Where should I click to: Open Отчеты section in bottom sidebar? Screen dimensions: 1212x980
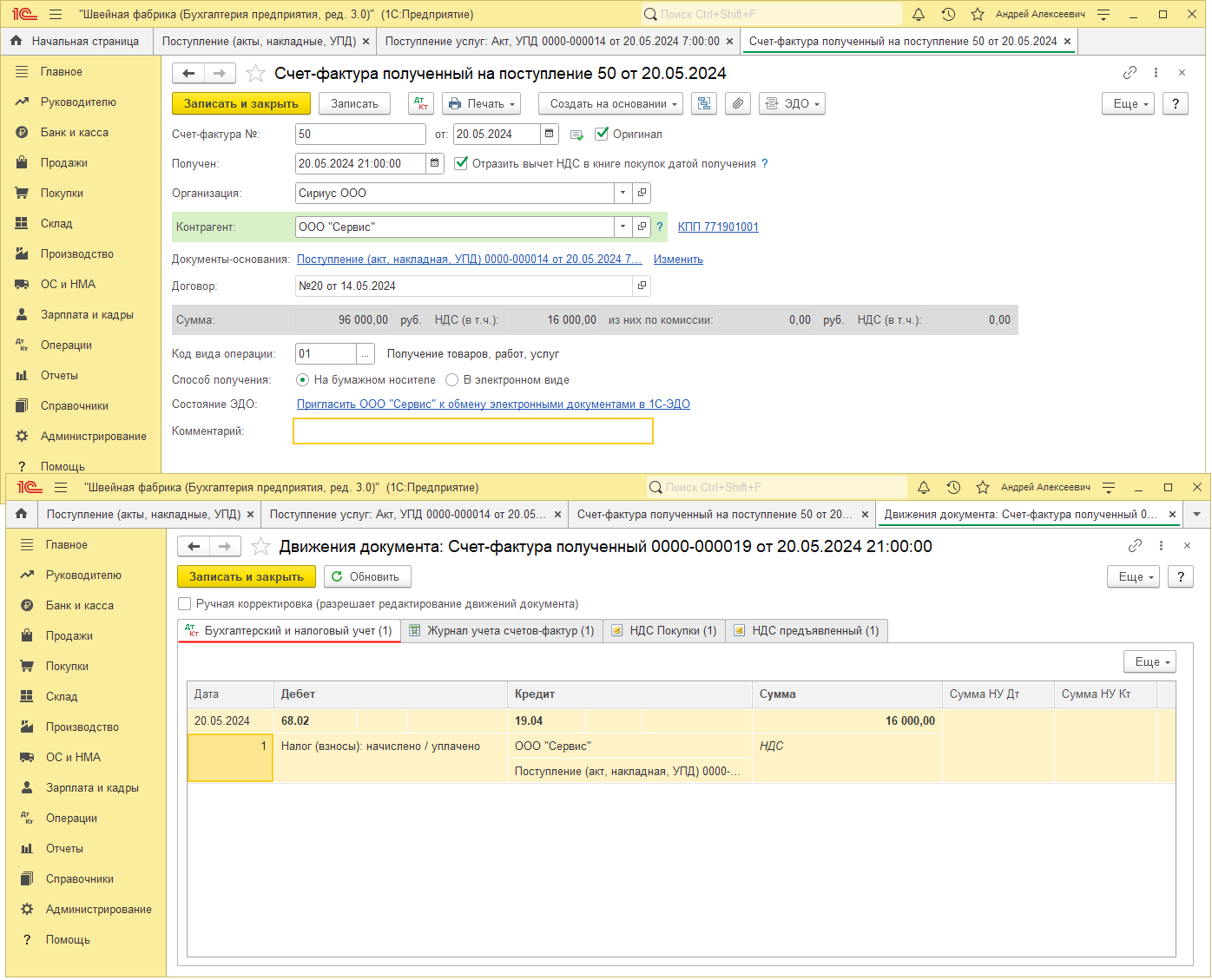[x=64, y=848]
